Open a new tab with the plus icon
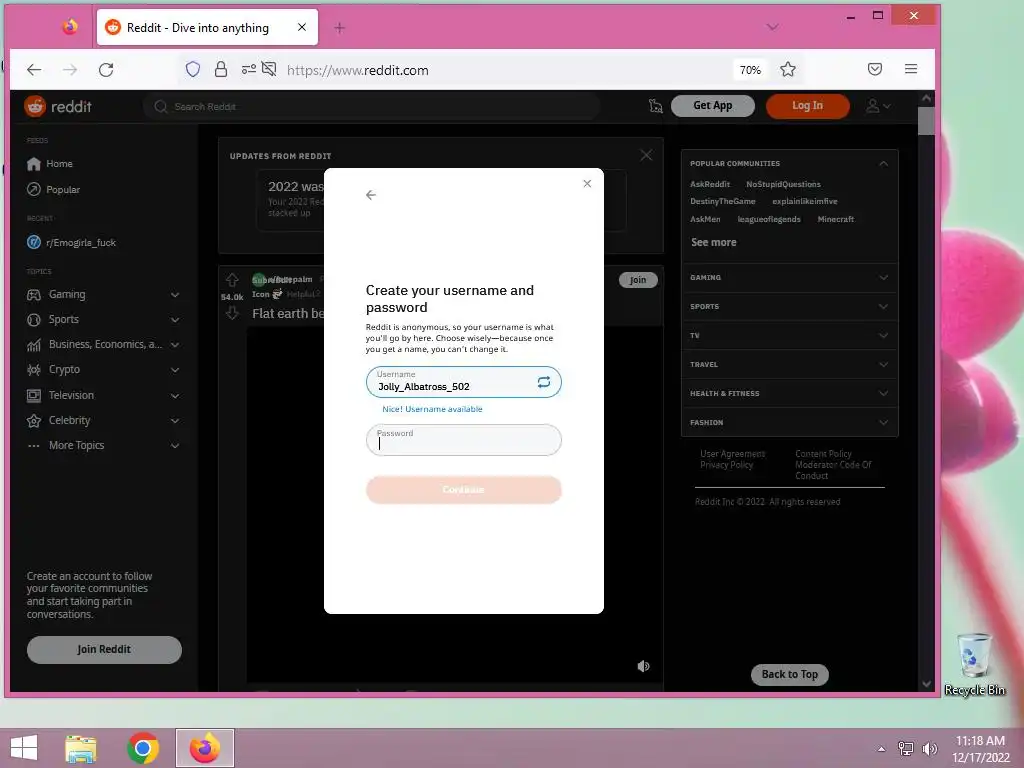 pos(340,27)
